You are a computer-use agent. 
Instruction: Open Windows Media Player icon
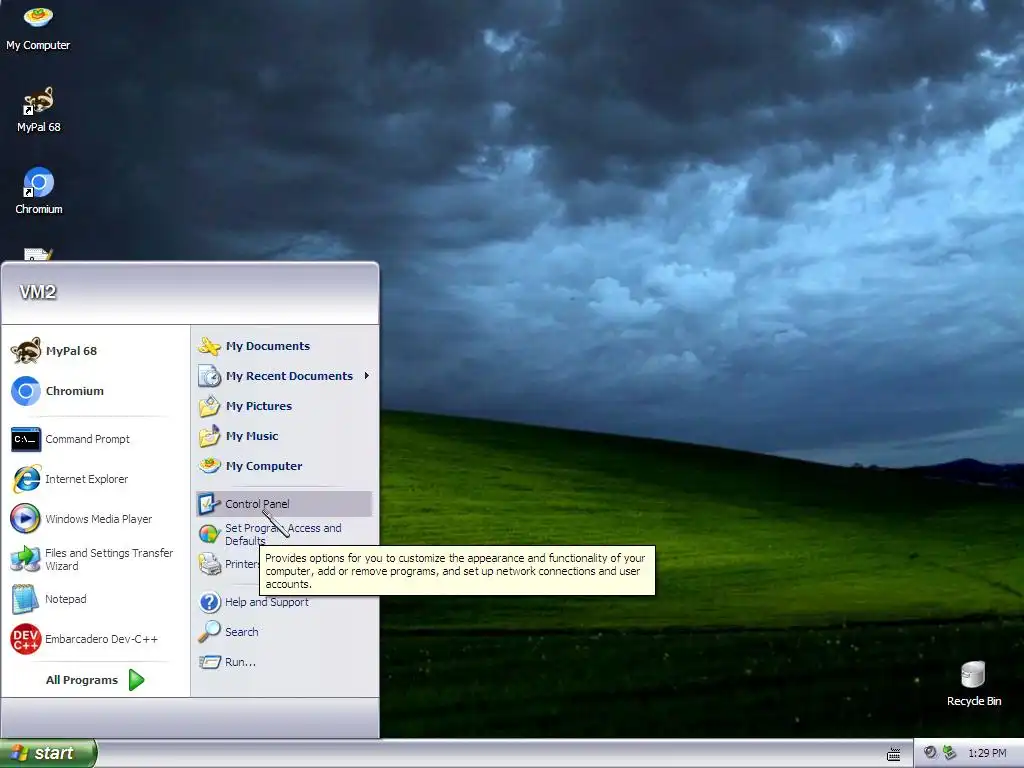tap(26, 519)
